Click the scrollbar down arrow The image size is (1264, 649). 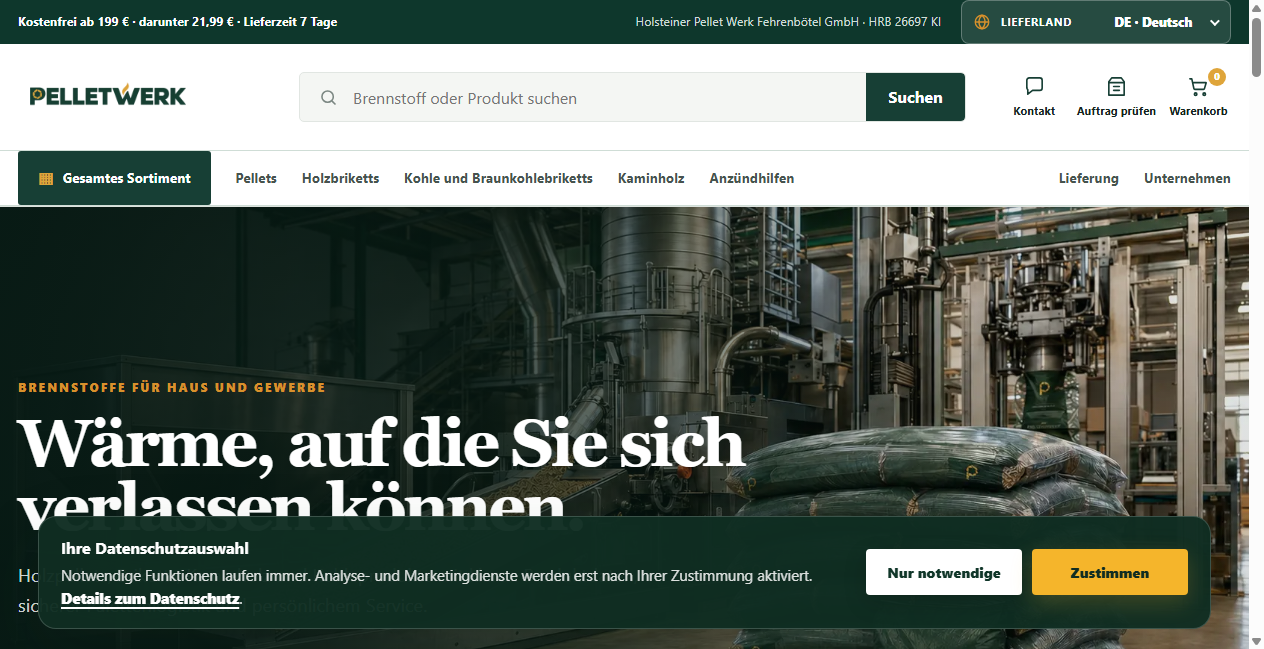point(1256,641)
